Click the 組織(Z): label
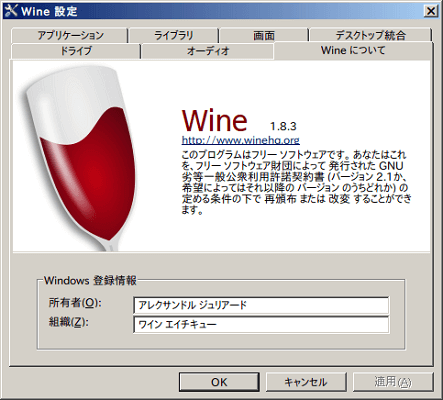The width and height of the screenshot is (443, 400). click(69, 322)
